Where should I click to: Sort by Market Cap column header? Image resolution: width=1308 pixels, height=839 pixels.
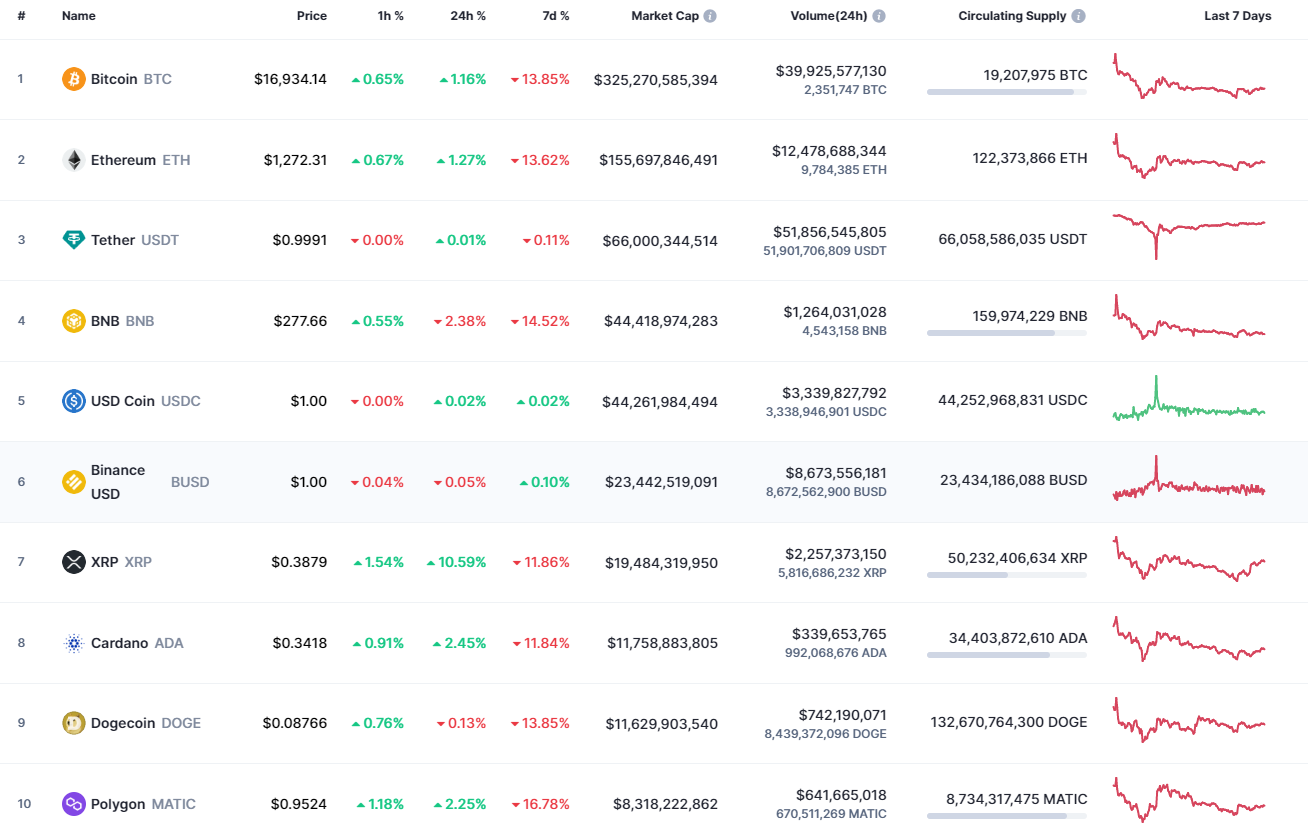pos(665,16)
